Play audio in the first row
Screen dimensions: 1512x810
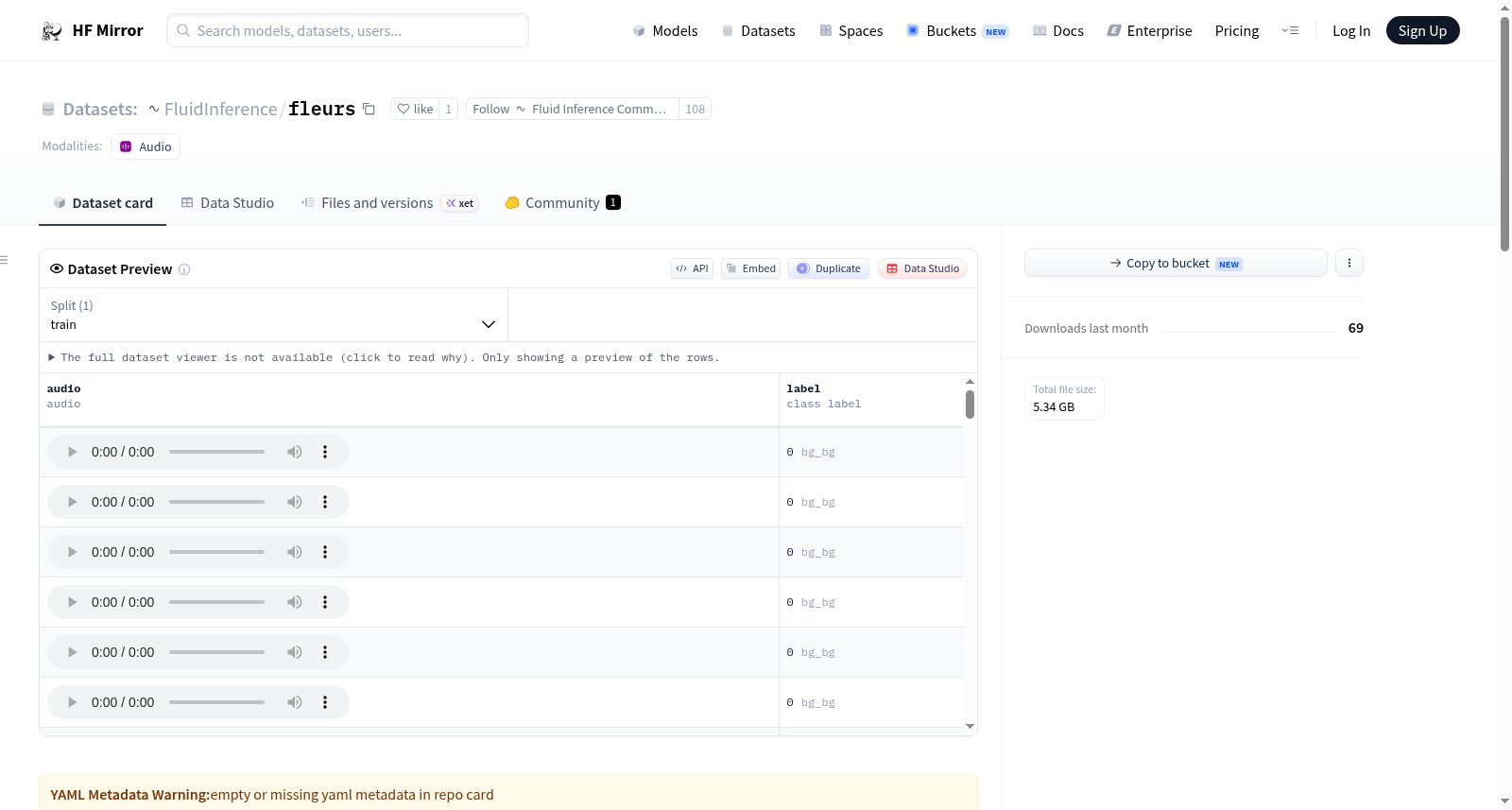pos(72,453)
